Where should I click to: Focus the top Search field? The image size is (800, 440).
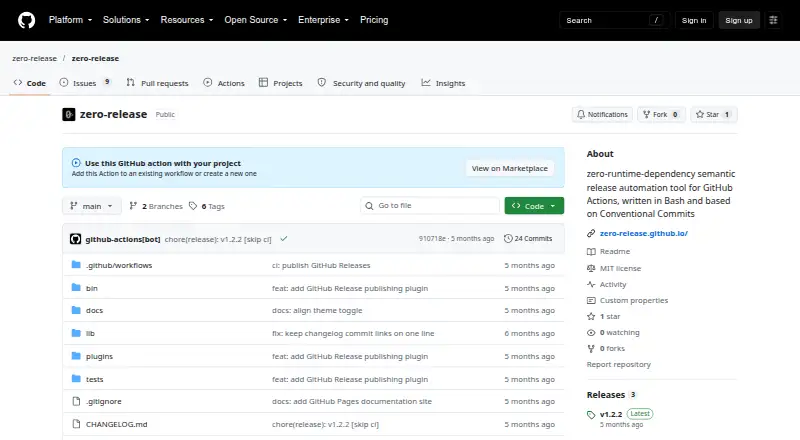point(614,20)
